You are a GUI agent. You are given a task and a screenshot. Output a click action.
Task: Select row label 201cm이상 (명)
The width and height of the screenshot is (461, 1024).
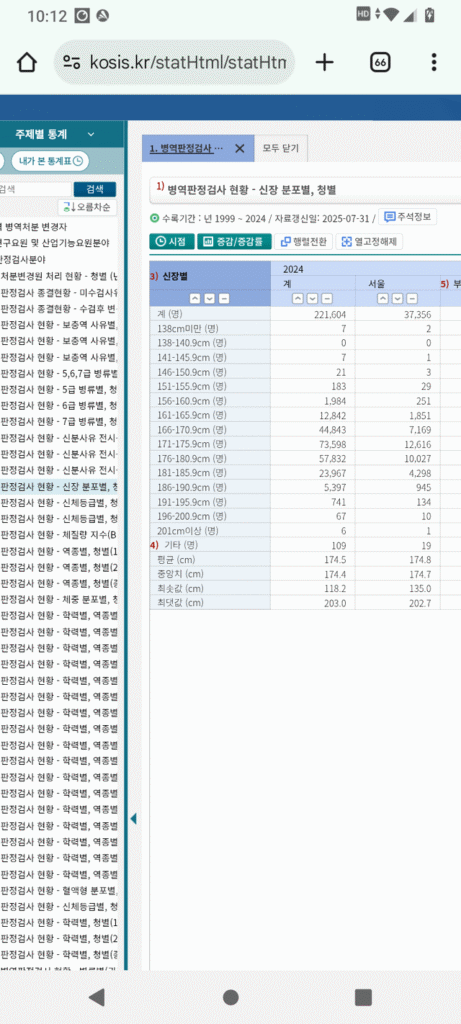pos(187,531)
